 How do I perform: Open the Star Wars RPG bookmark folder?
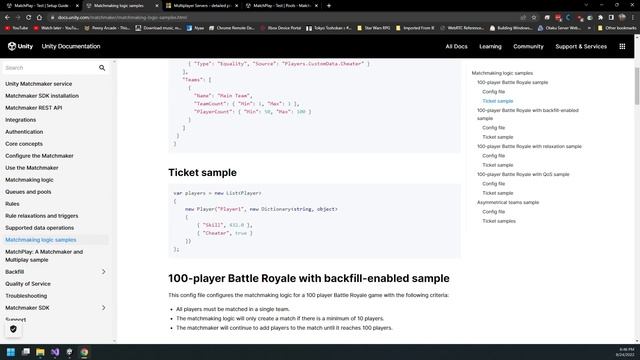click(373, 28)
